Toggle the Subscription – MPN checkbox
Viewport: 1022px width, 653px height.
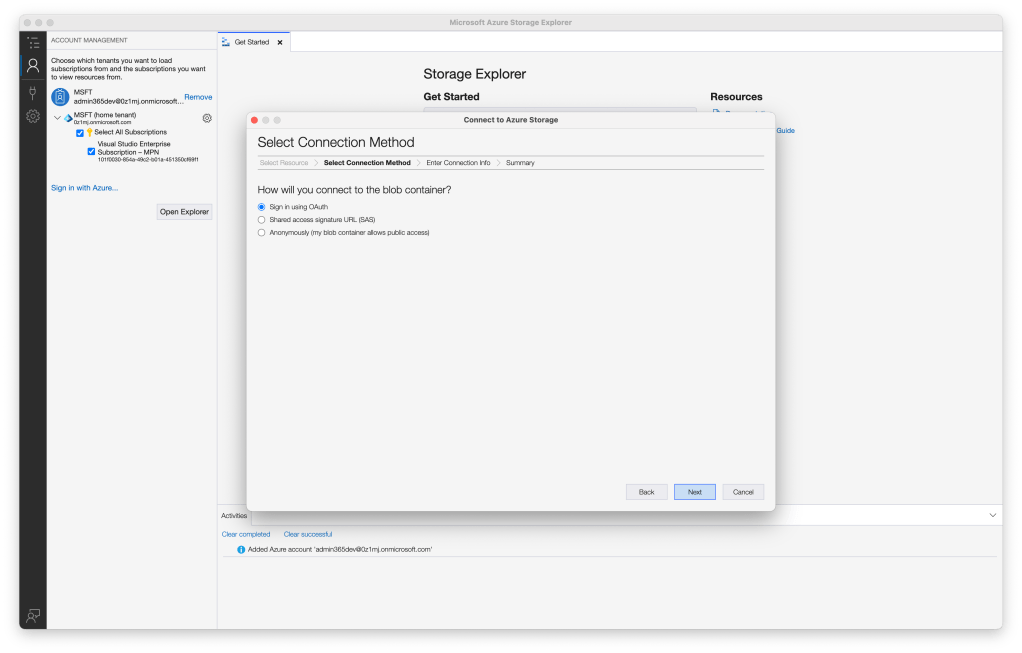[91, 152]
